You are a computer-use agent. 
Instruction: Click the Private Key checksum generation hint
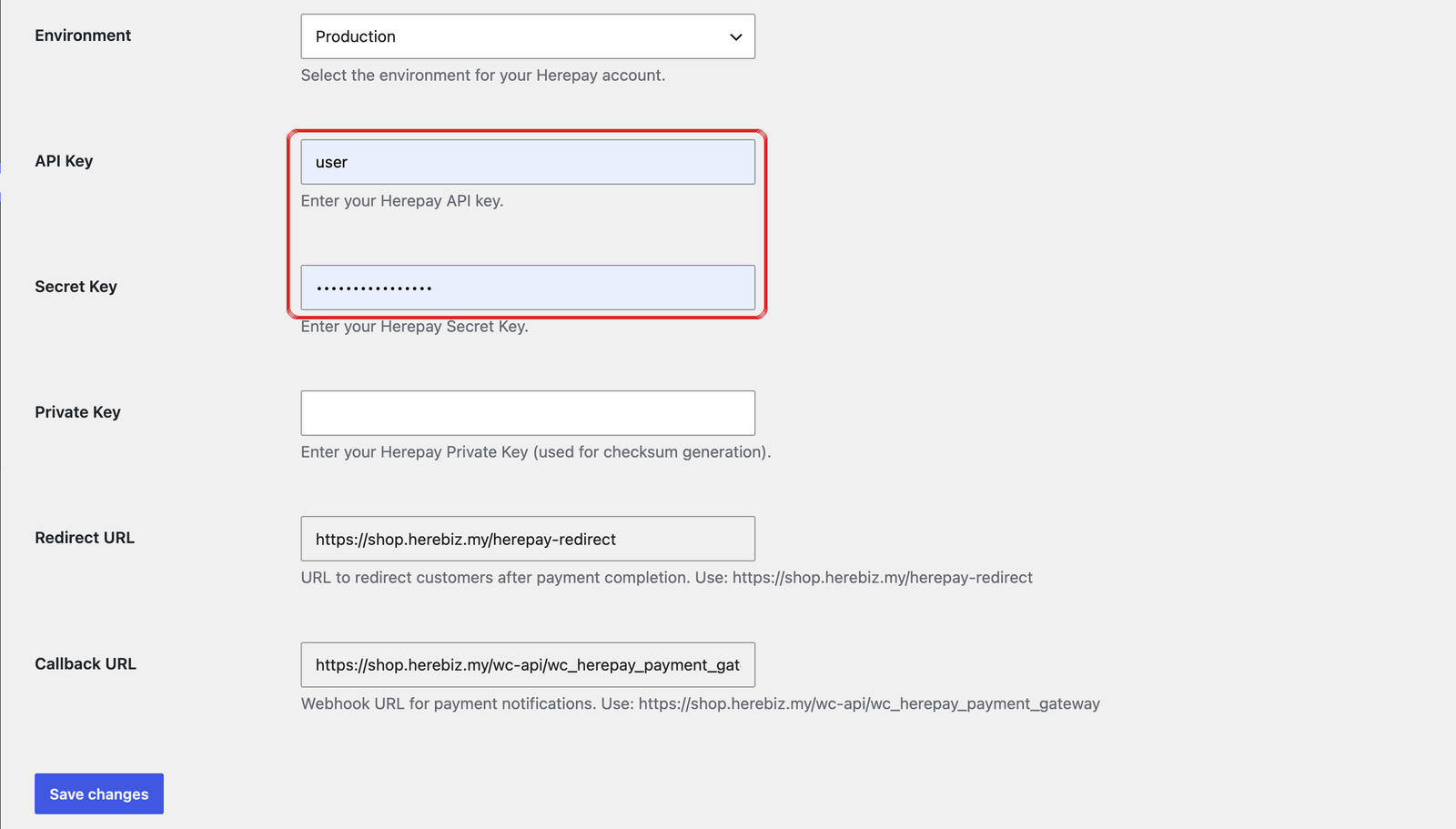[536, 452]
